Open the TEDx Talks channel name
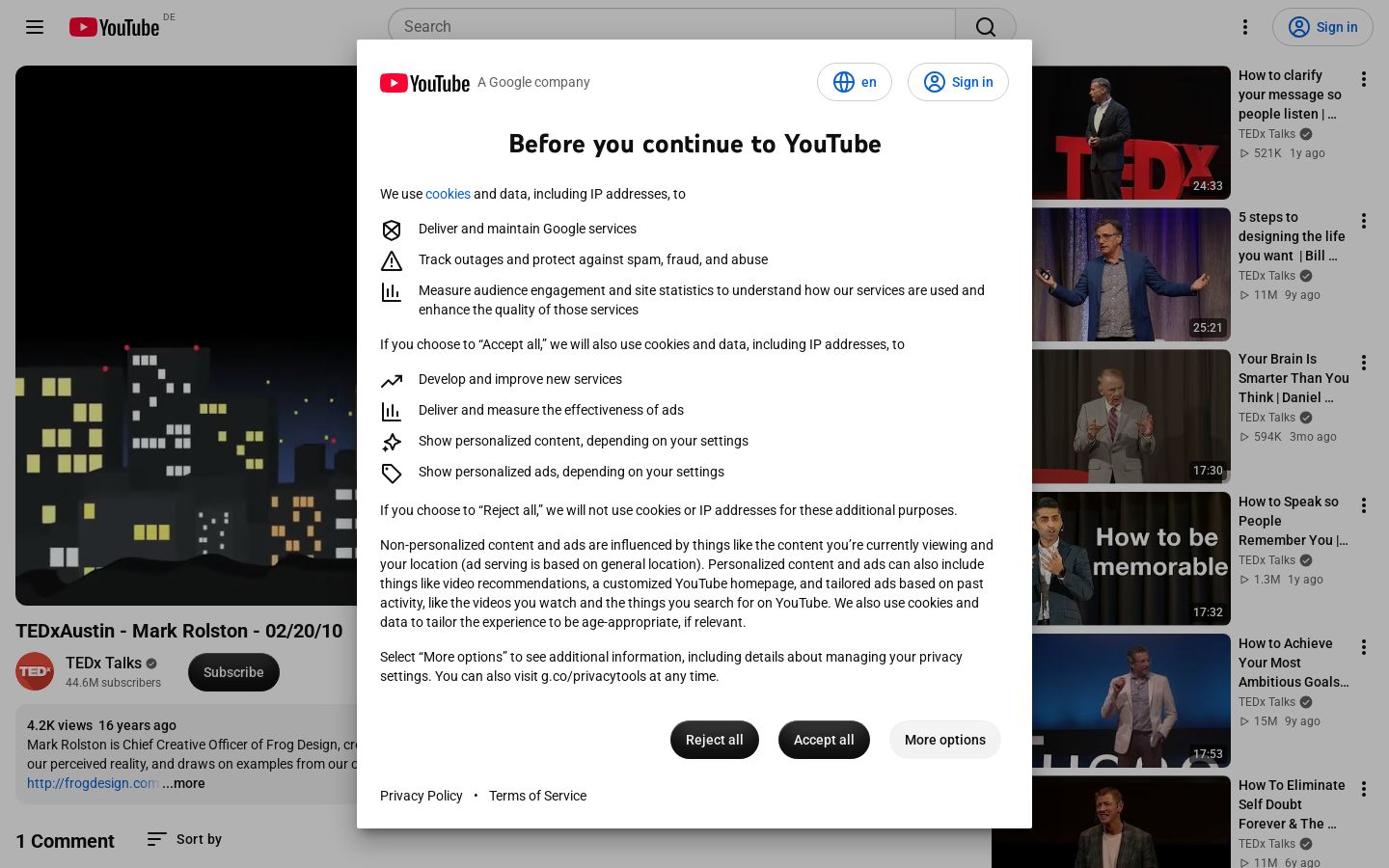The image size is (1389, 868). [103, 663]
